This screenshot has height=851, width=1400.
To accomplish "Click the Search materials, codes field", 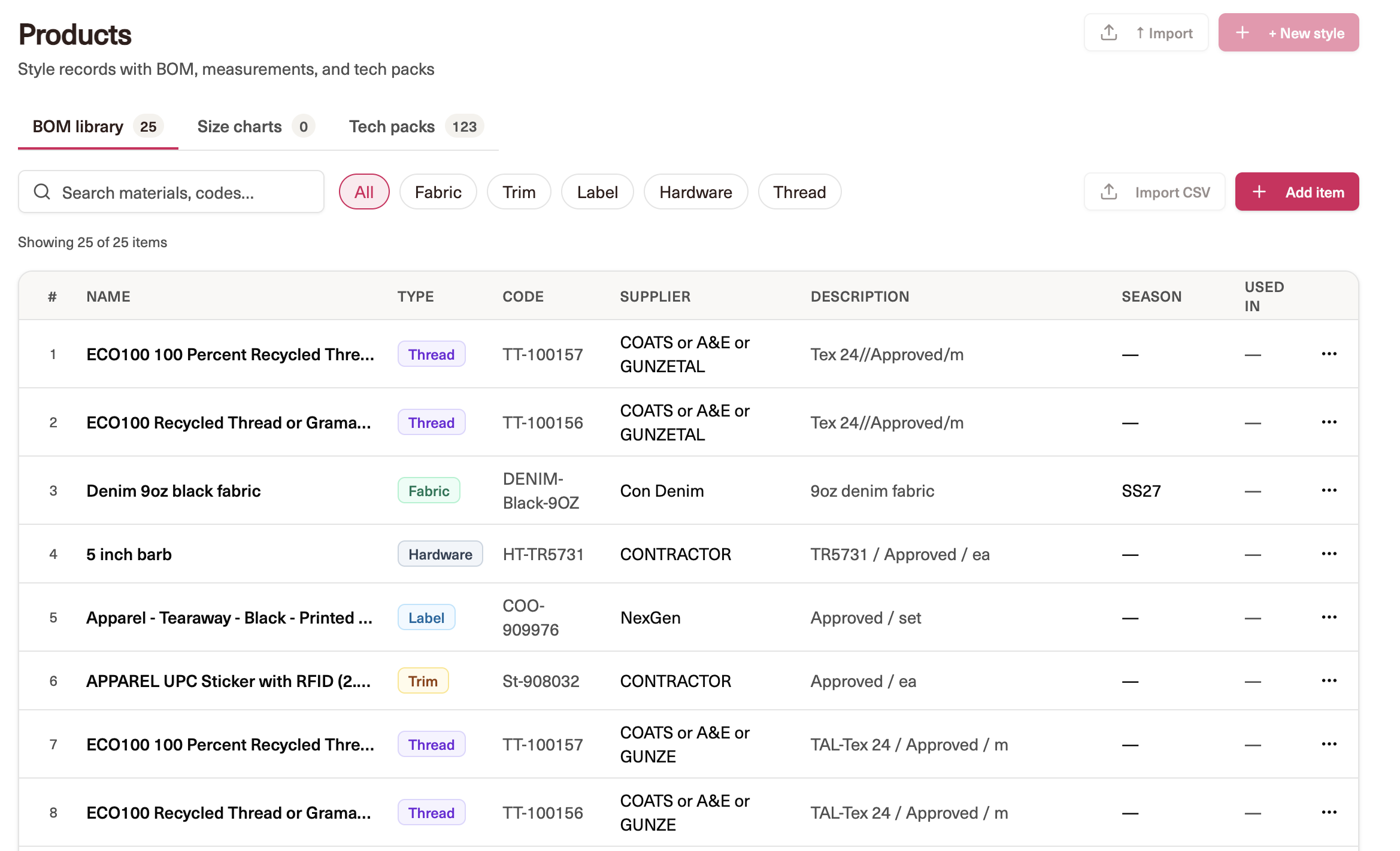I will (x=171, y=192).
